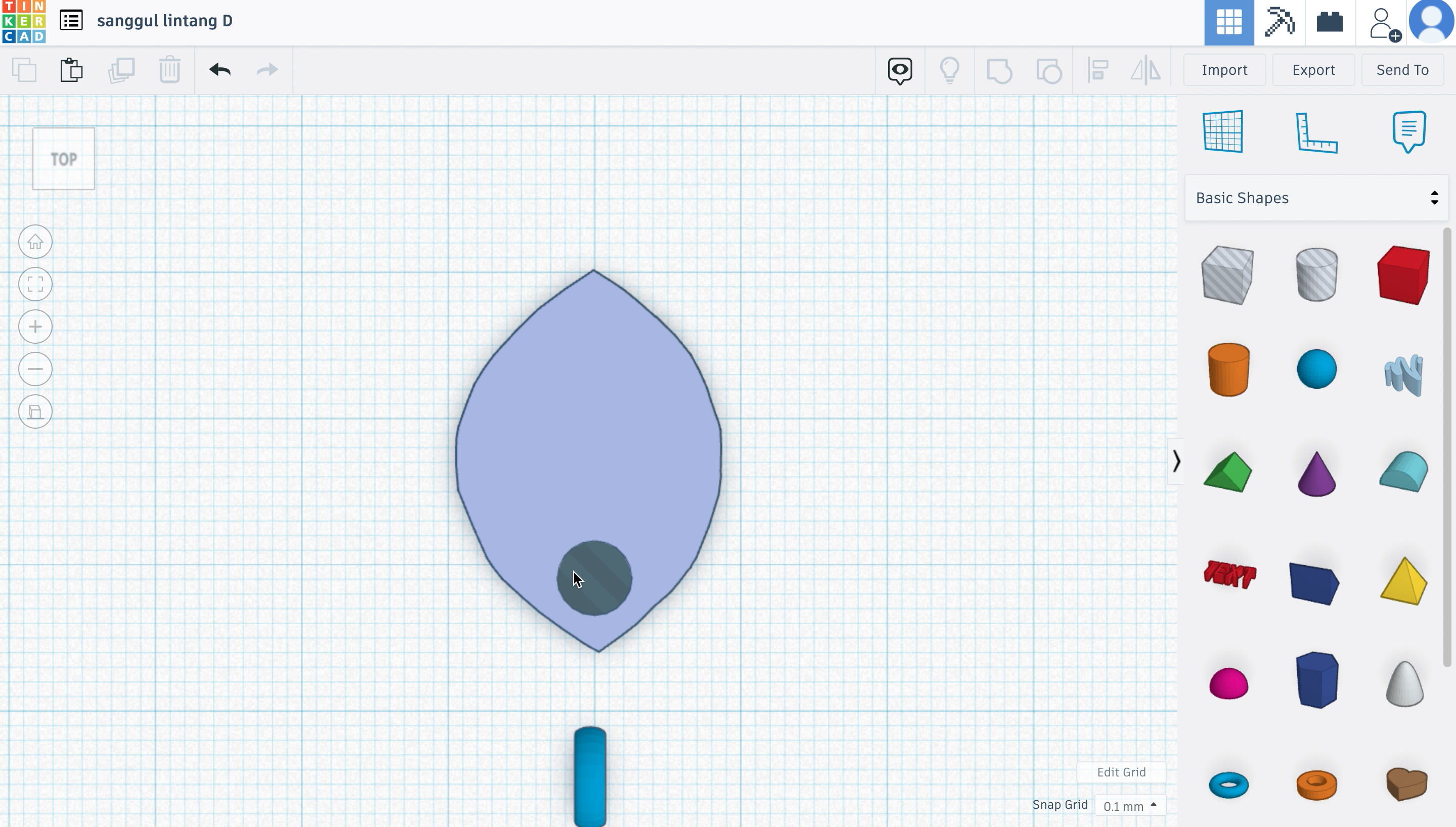Select the Workplane tool icon
Image resolution: width=1456 pixels, height=827 pixels.
[1223, 131]
